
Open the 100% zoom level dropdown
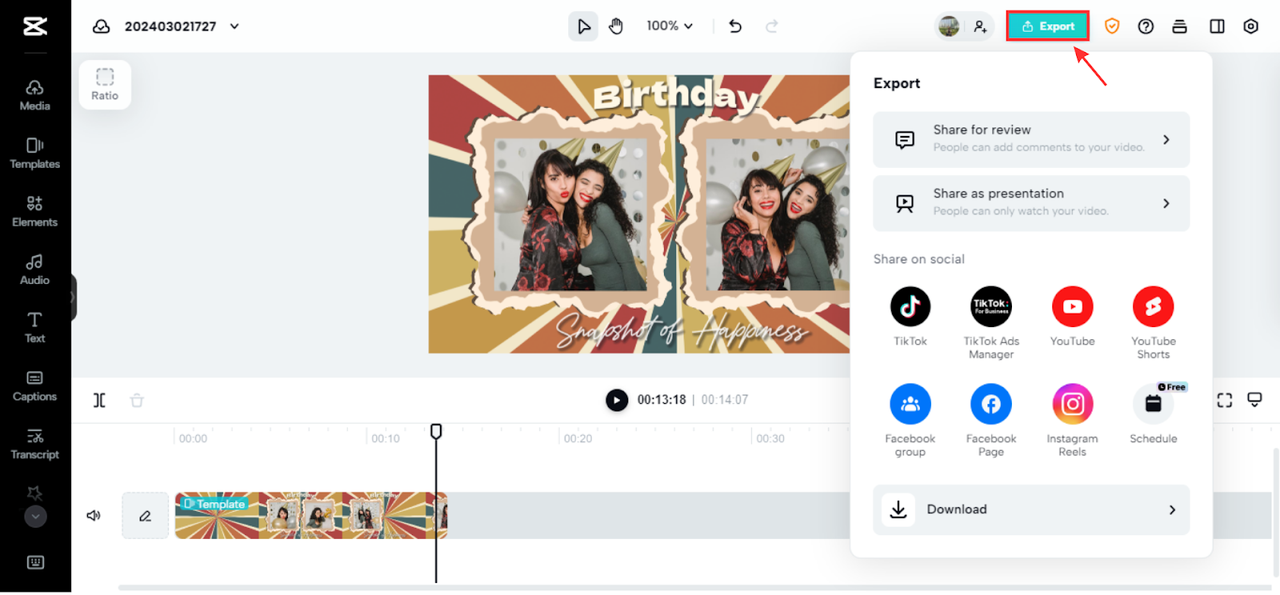click(x=670, y=26)
